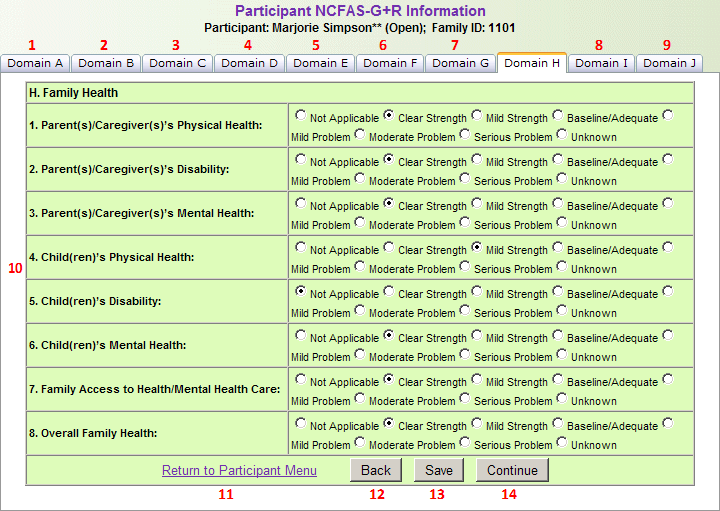Set Overall Family Health to Mild Strength
This screenshot has height=511, width=720.
coord(477,423)
